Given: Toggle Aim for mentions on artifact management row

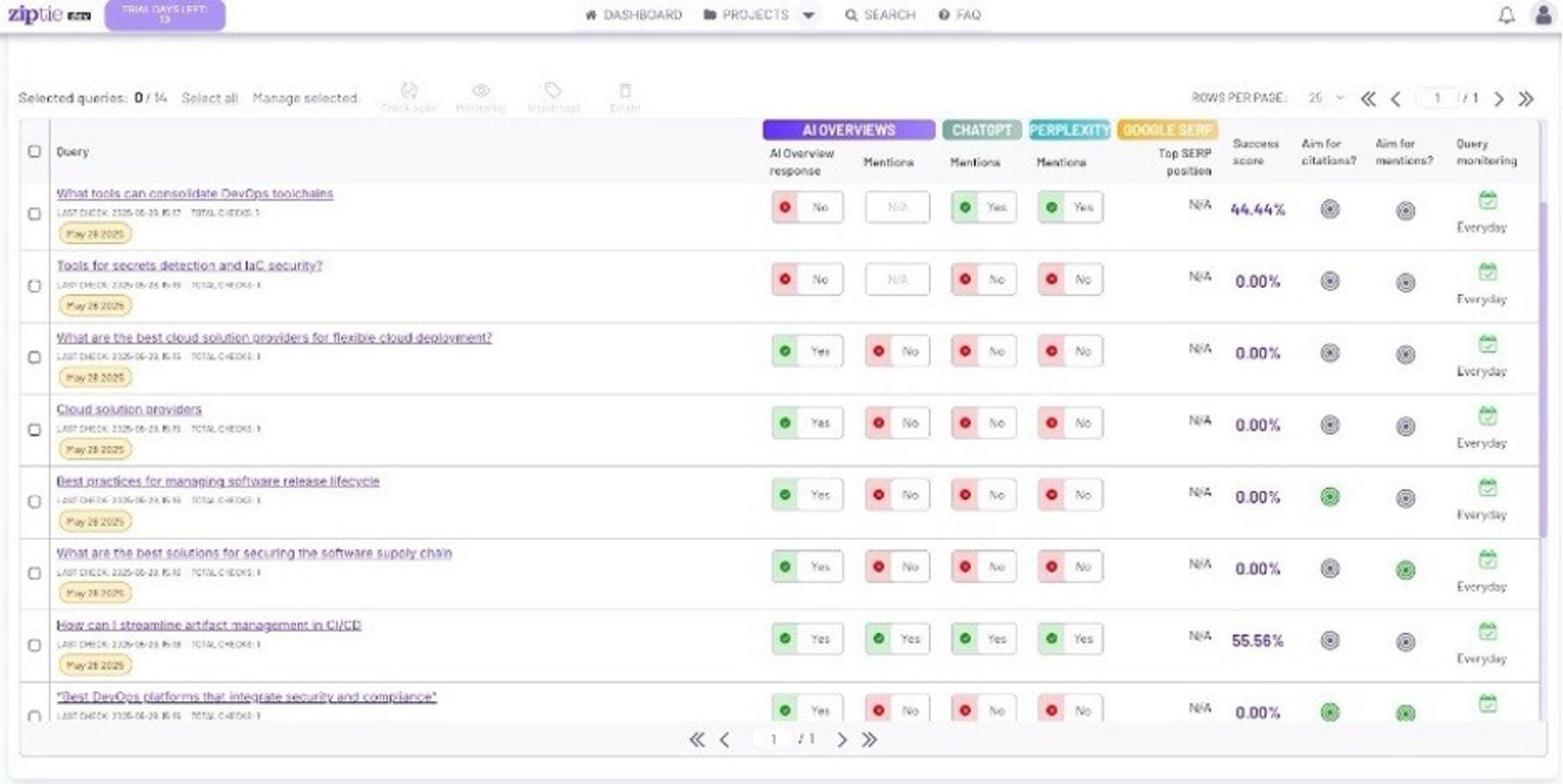Looking at the screenshot, I should (1405, 641).
